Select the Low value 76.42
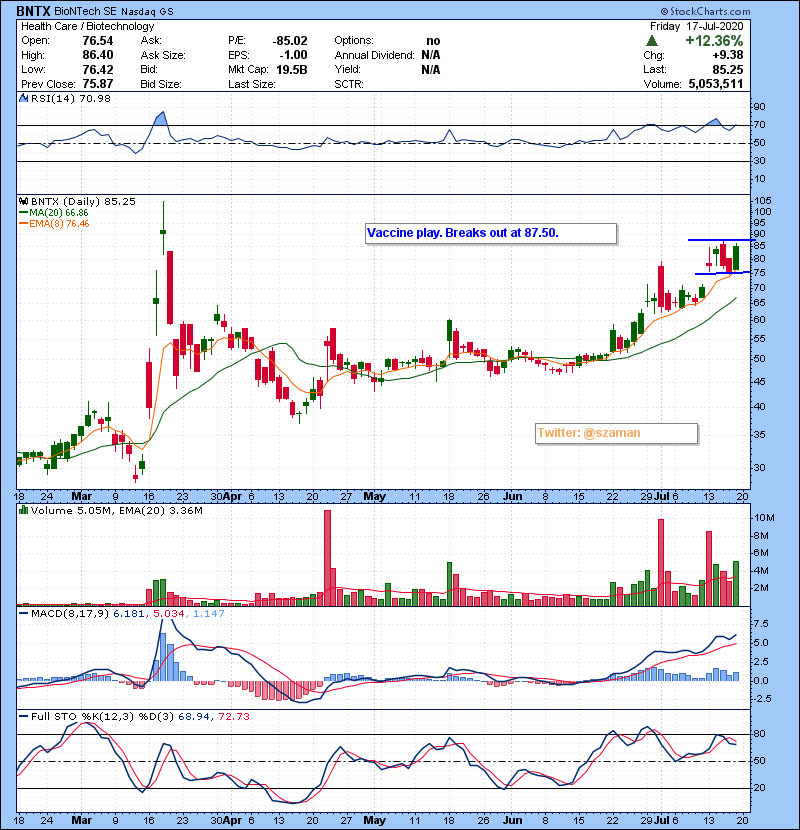 point(98,69)
